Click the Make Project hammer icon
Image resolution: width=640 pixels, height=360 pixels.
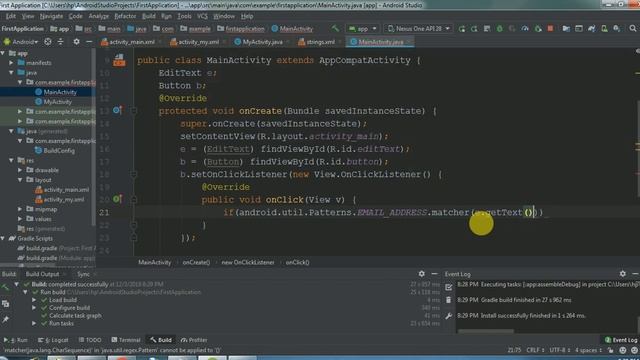click(x=335, y=29)
